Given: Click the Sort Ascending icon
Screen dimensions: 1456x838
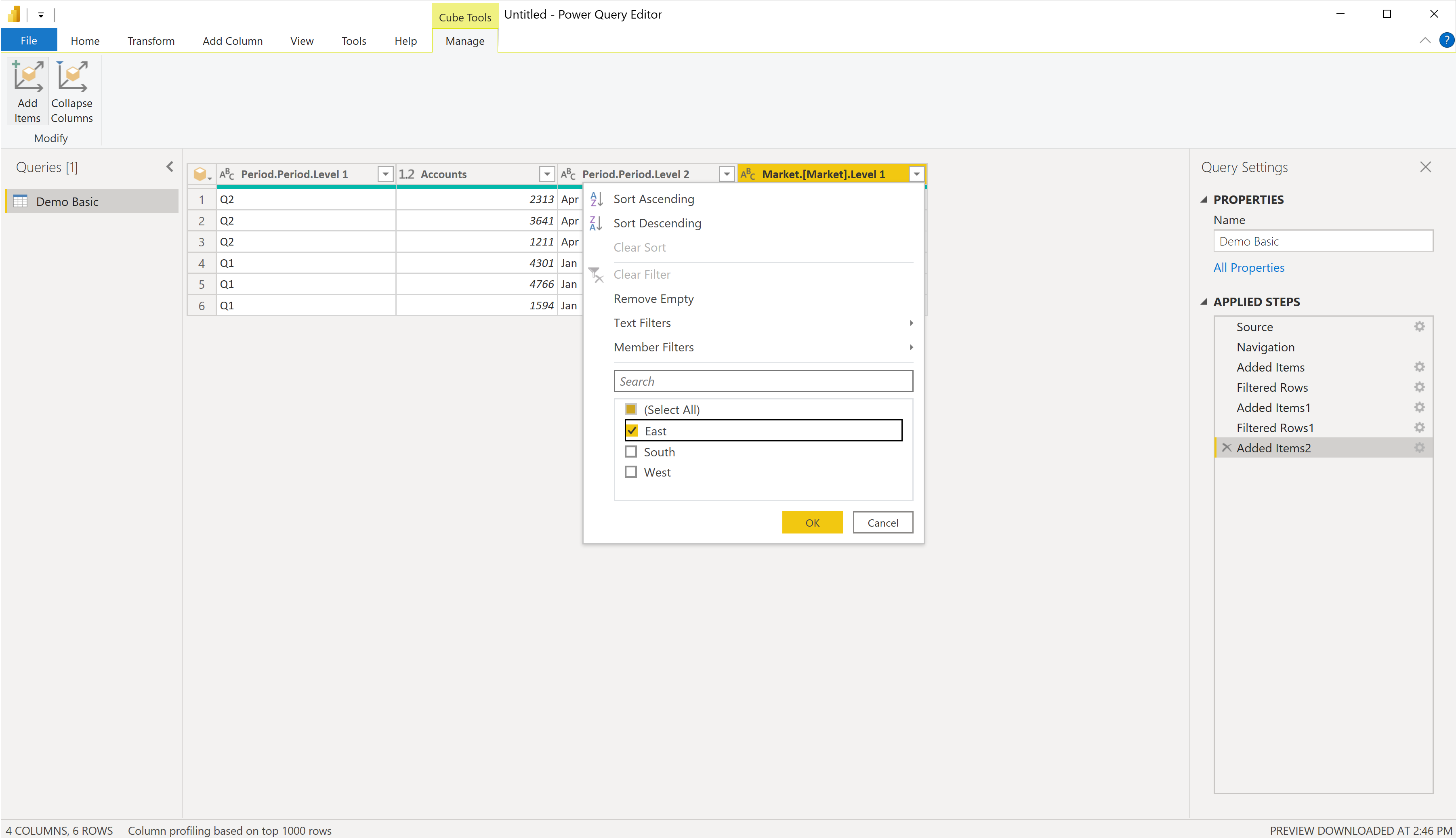Looking at the screenshot, I should click(596, 199).
